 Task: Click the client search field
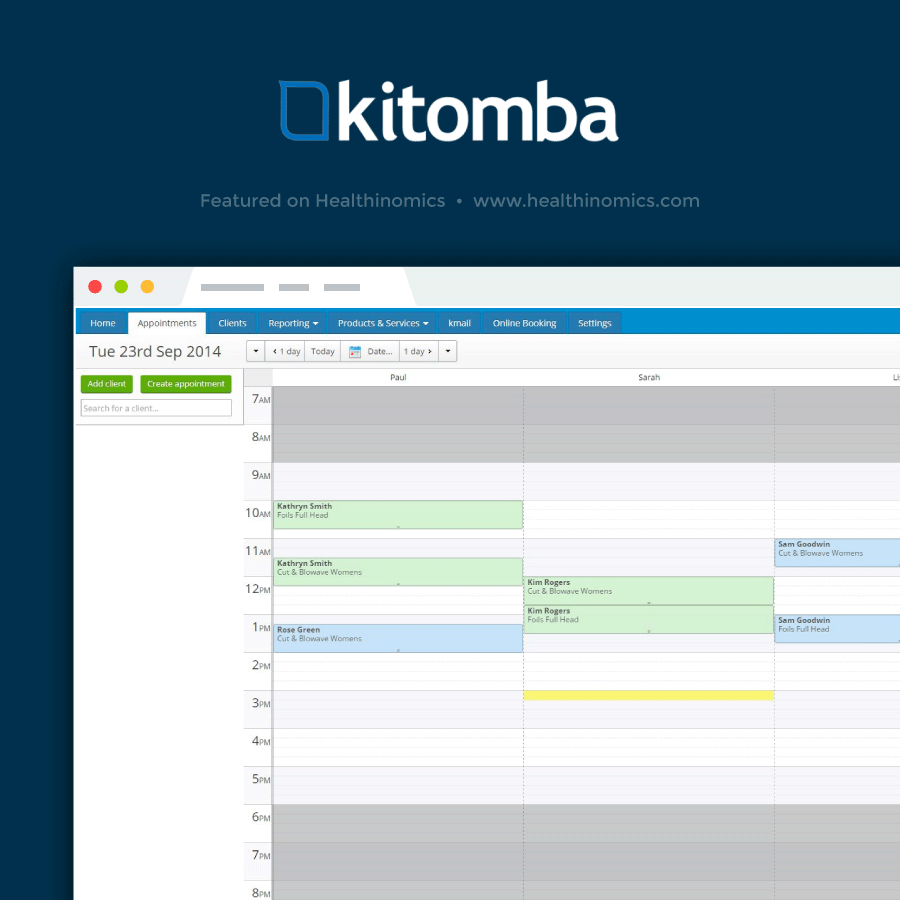click(155, 408)
